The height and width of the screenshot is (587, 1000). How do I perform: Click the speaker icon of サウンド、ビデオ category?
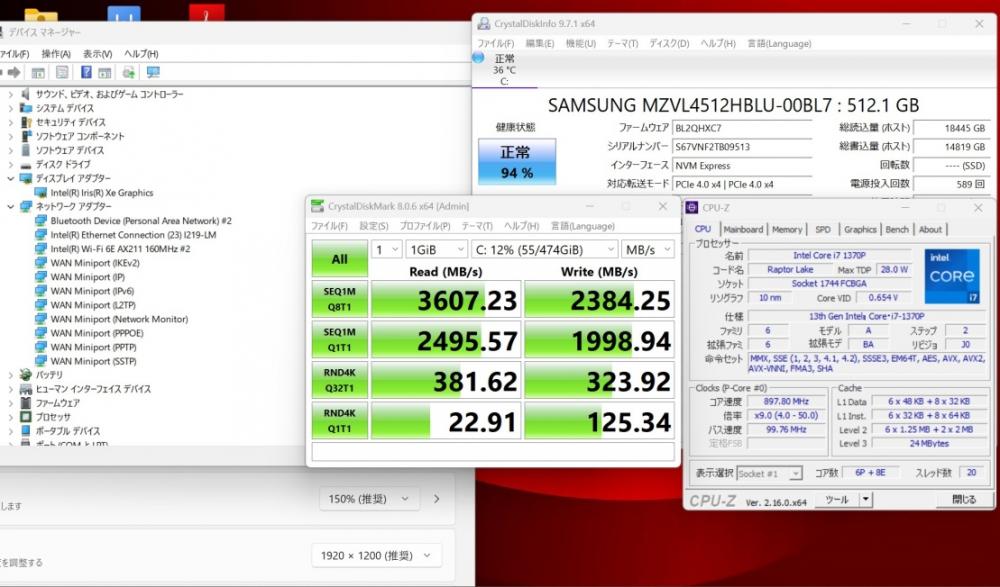pos(26,94)
